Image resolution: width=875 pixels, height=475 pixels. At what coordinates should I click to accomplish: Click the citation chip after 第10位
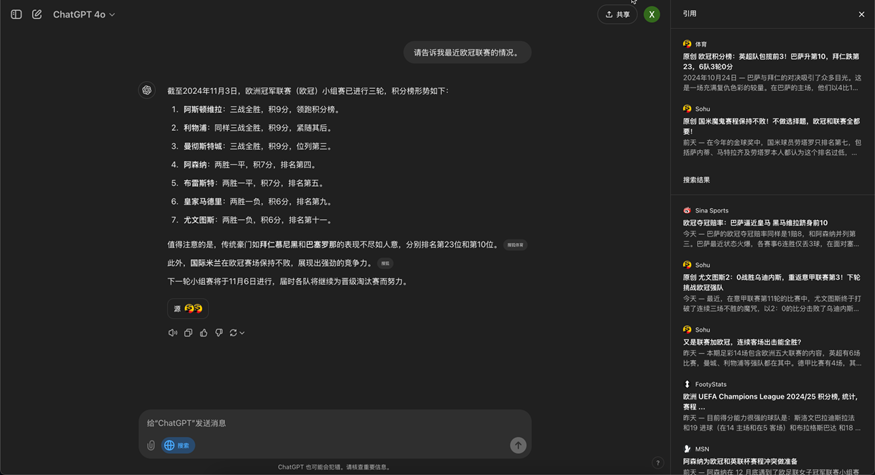[515, 245]
